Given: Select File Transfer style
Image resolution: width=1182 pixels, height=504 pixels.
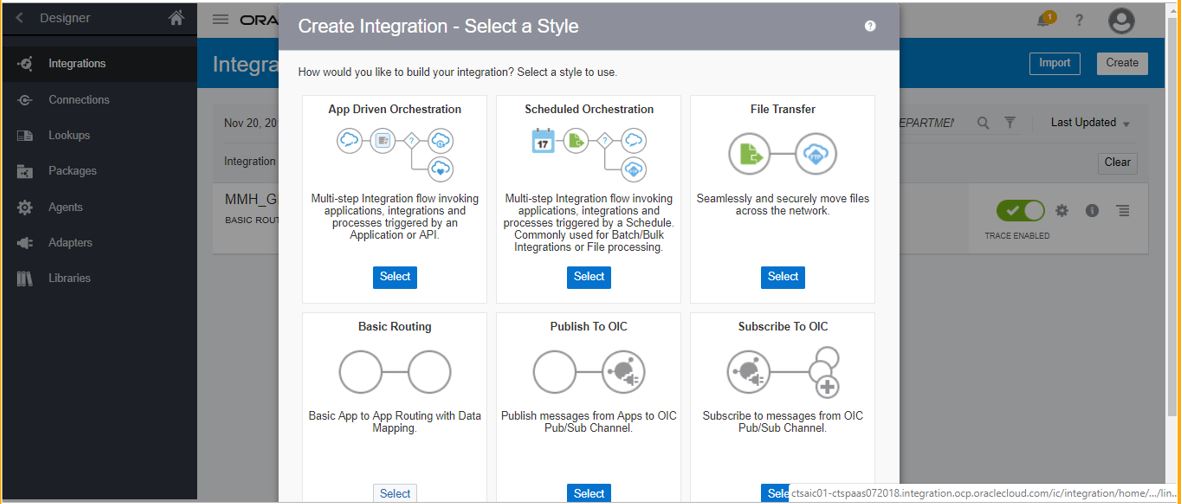Looking at the screenshot, I should (x=782, y=277).
